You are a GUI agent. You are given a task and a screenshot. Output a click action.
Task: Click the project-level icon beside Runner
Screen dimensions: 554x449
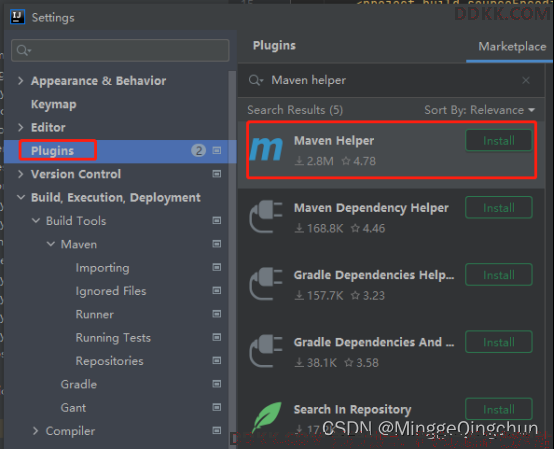217,314
